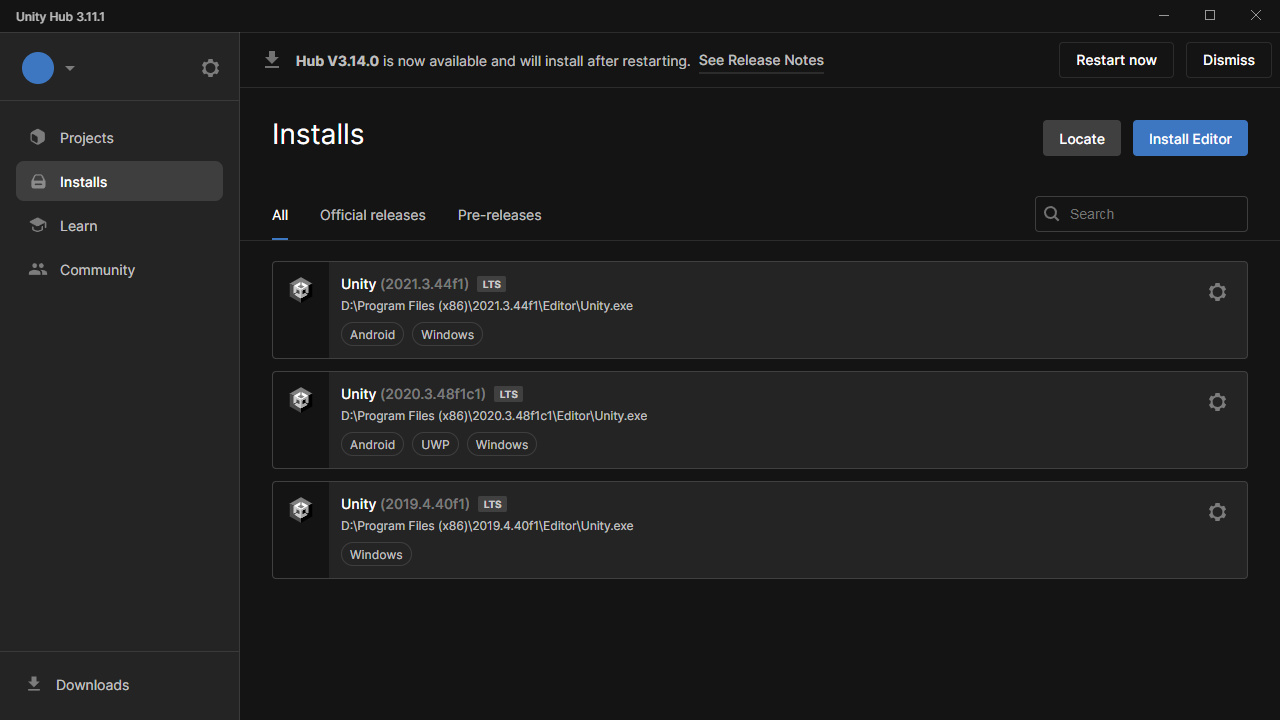Click the blue account avatar
Image resolution: width=1280 pixels, height=720 pixels.
pos(38,68)
